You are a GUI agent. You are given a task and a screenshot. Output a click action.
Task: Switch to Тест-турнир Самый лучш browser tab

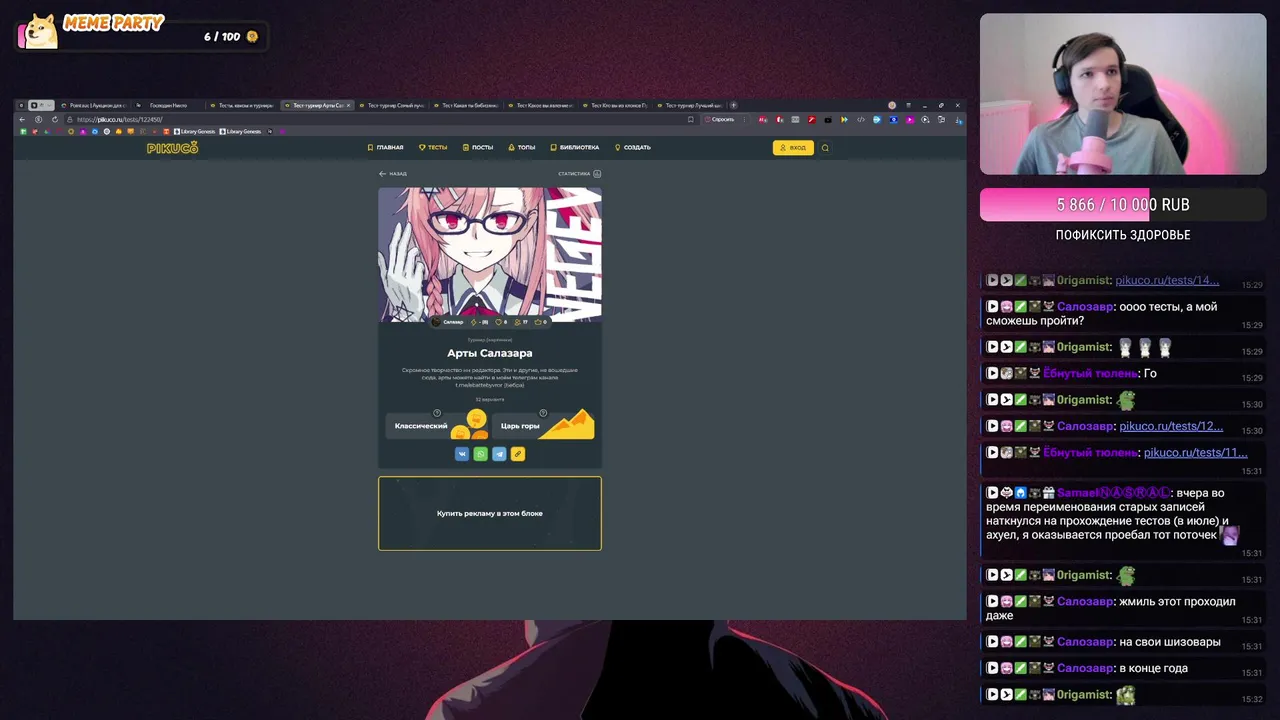pos(394,105)
